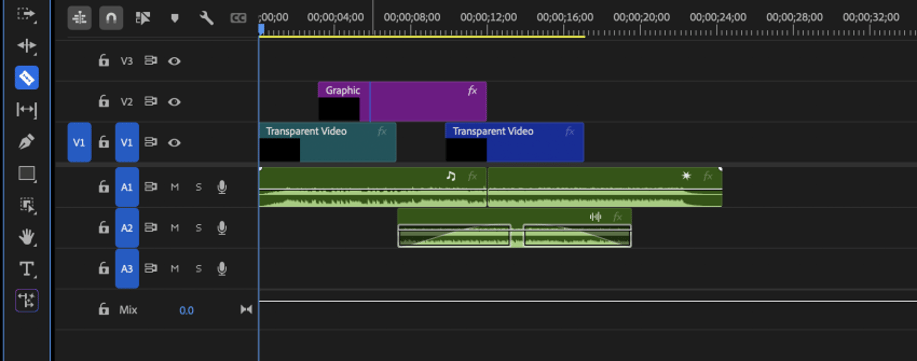Select the Razor tool

[26, 77]
